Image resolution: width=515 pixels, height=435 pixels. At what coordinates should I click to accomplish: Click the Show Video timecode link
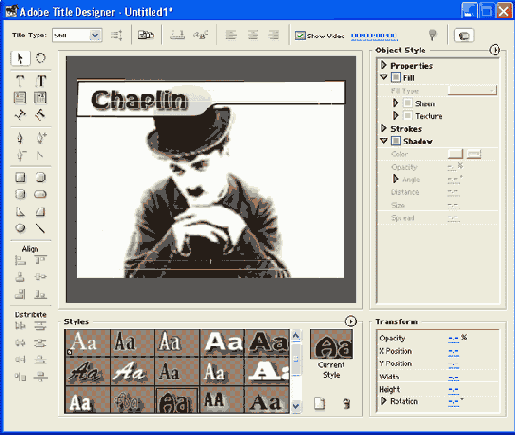(x=374, y=36)
